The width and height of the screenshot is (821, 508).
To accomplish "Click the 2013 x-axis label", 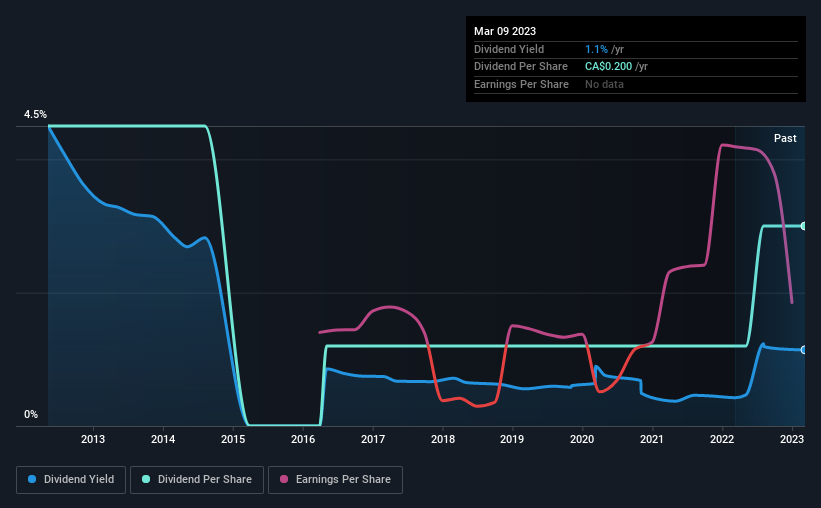I will pyautogui.click(x=93, y=439).
